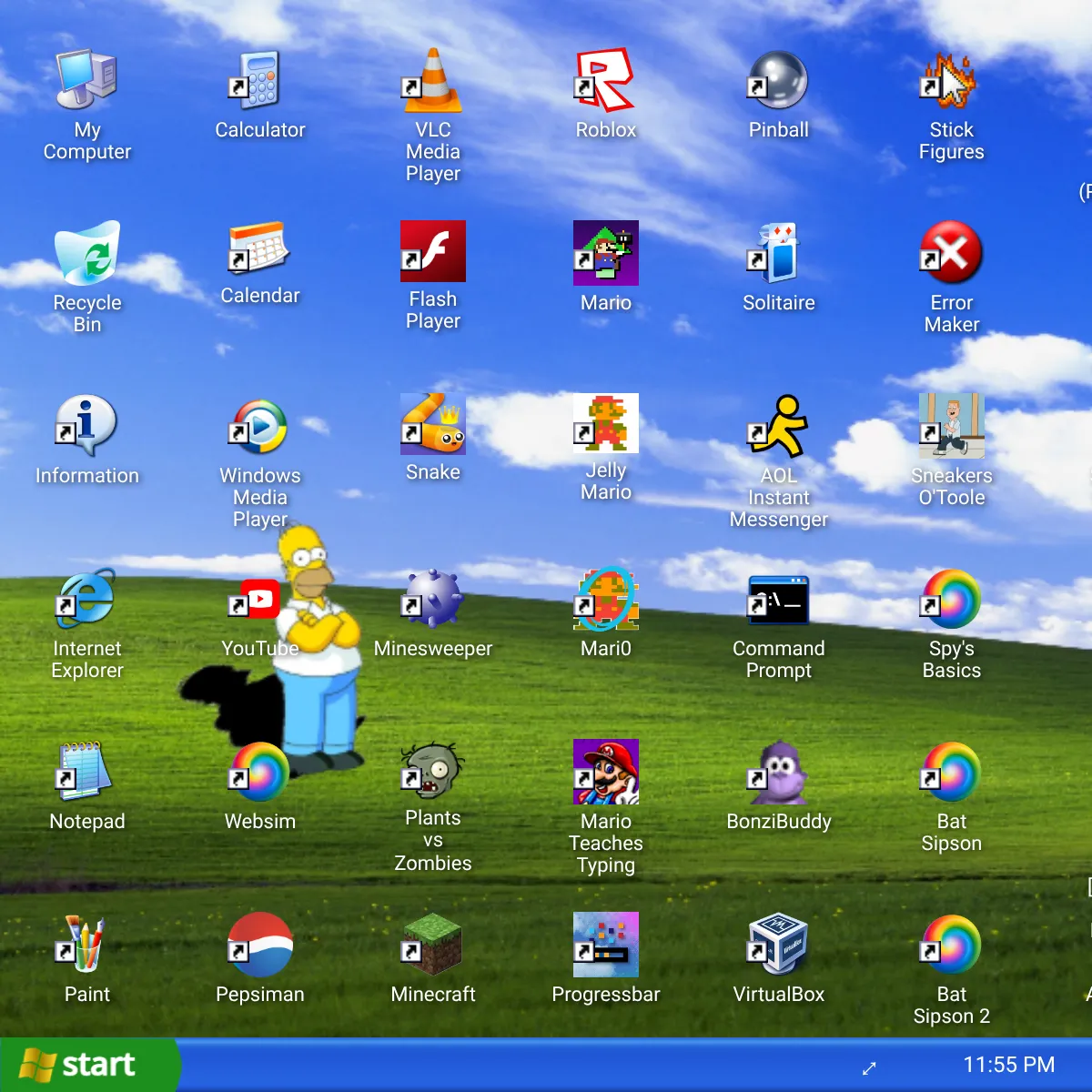1092x1092 pixels.
Task: Open the Minecraft grass block icon
Action: [433, 945]
